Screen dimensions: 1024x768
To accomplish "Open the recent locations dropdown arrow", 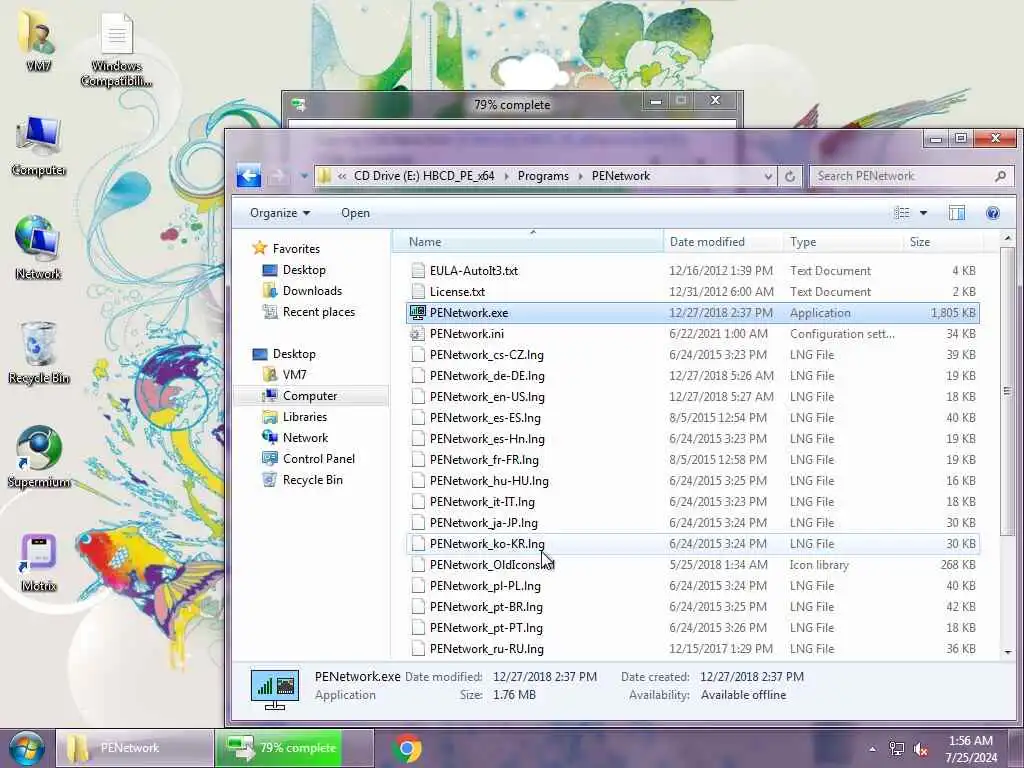I will [304, 176].
